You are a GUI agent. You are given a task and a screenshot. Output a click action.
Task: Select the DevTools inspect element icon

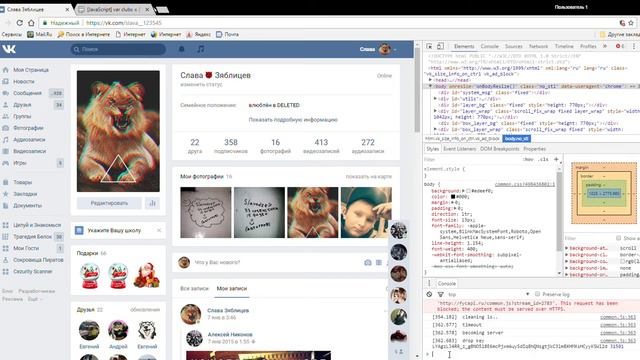tap(429, 46)
